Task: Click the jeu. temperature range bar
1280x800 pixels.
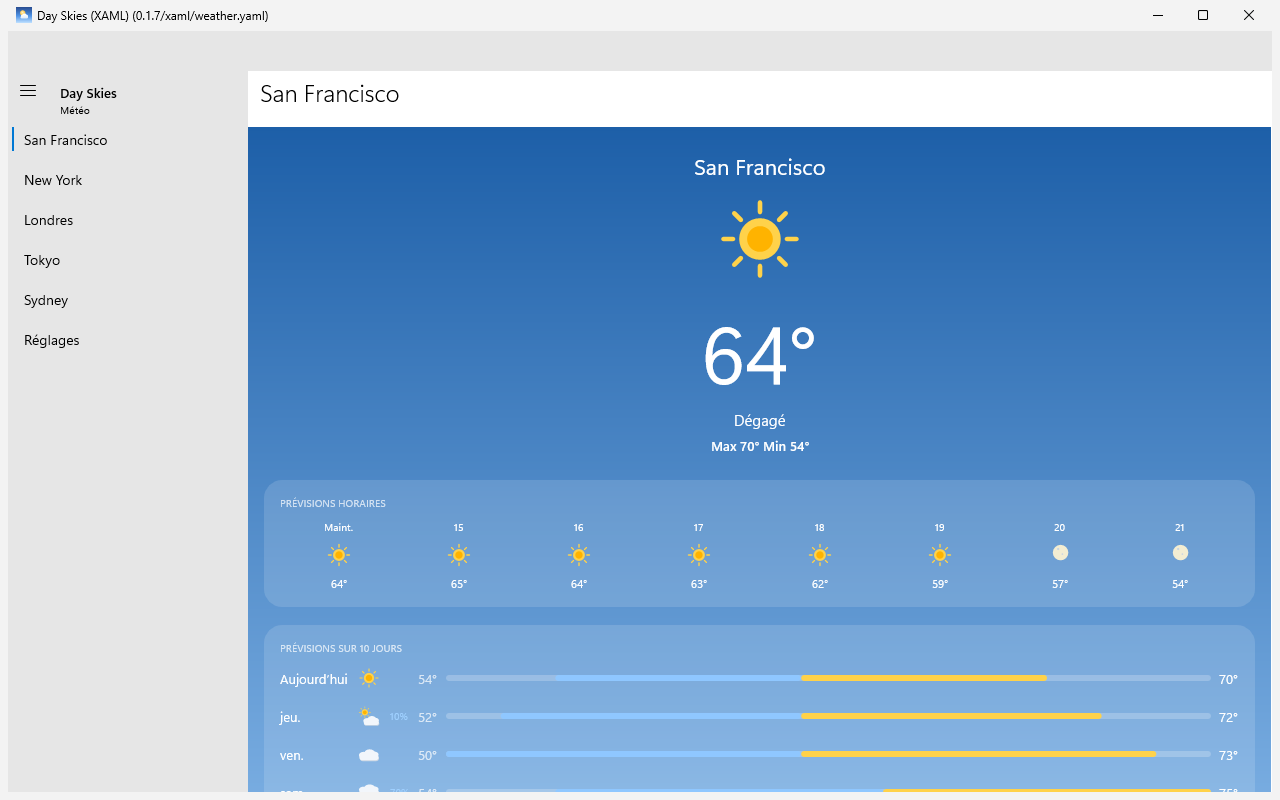Action: (x=828, y=716)
